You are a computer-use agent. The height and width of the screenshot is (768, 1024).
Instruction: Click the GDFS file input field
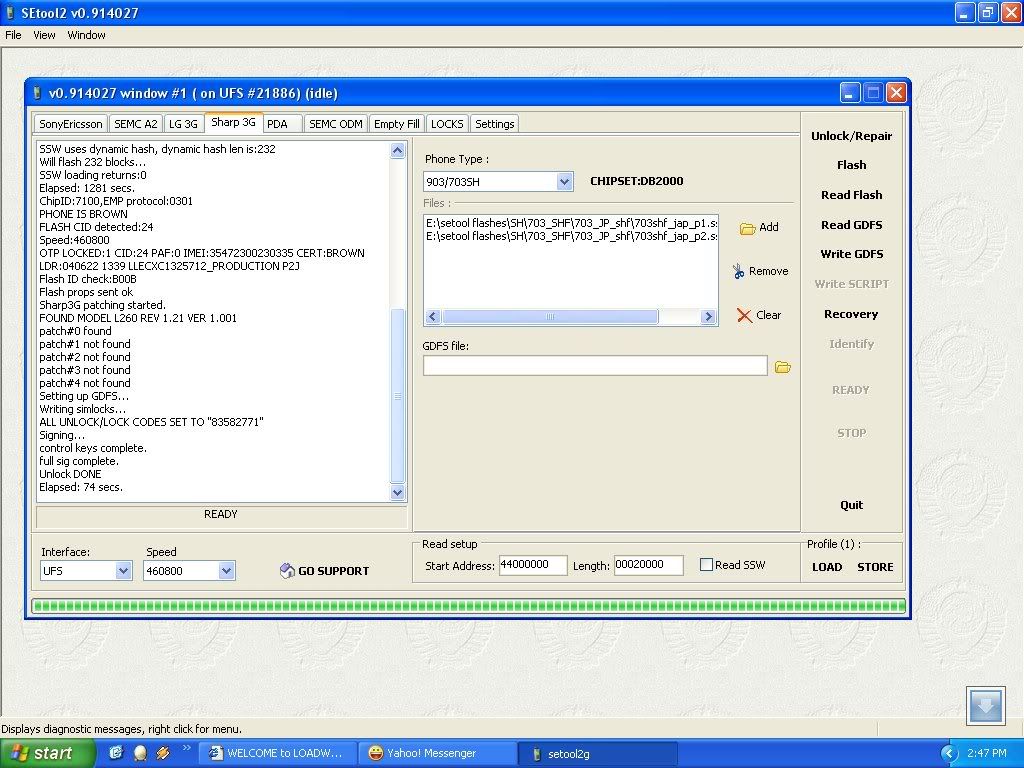click(595, 366)
